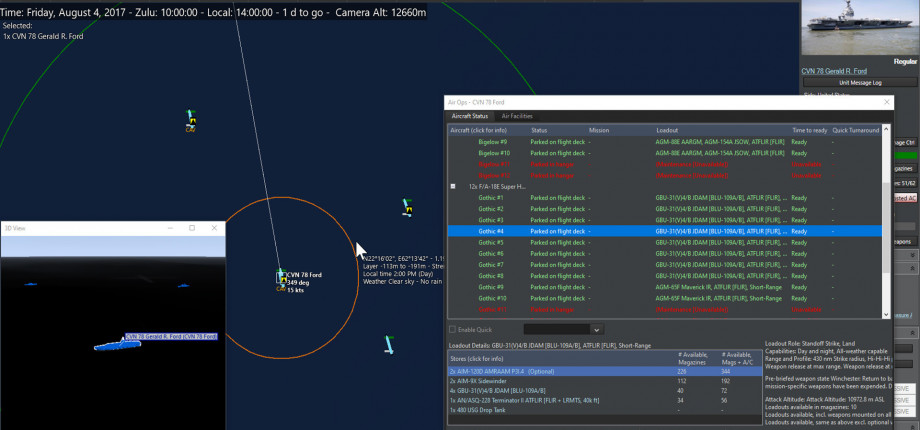Select the Gothic #1 aircraft row
This screenshot has height=430, width=920.
click(665, 198)
